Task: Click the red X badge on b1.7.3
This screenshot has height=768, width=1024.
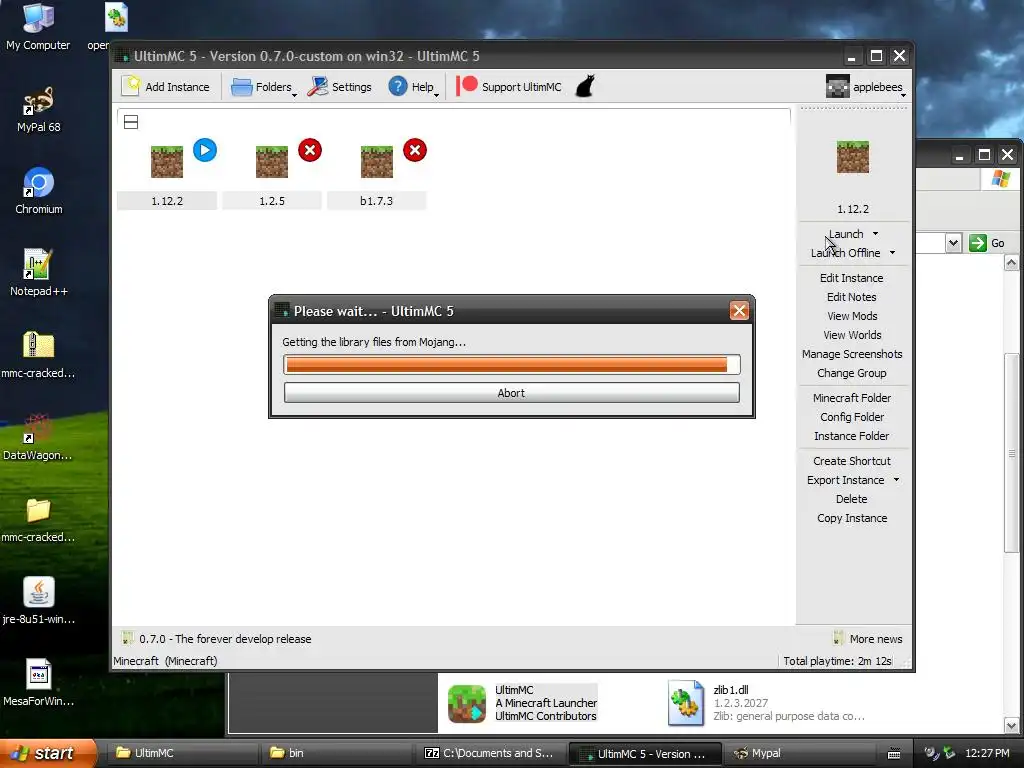Action: coord(415,150)
